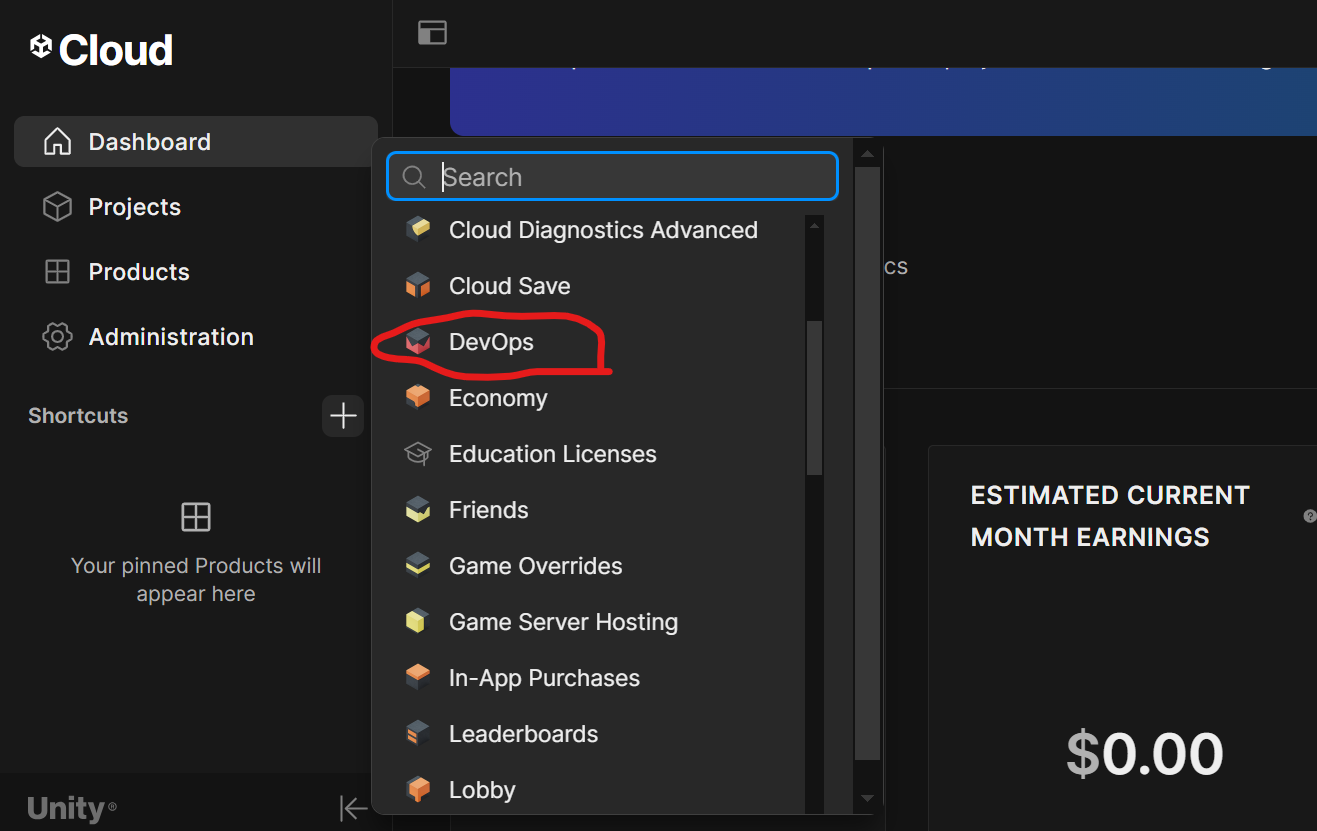Click the outer popup scroll up arrow
Viewport: 1317px width, 831px height.
click(867, 154)
